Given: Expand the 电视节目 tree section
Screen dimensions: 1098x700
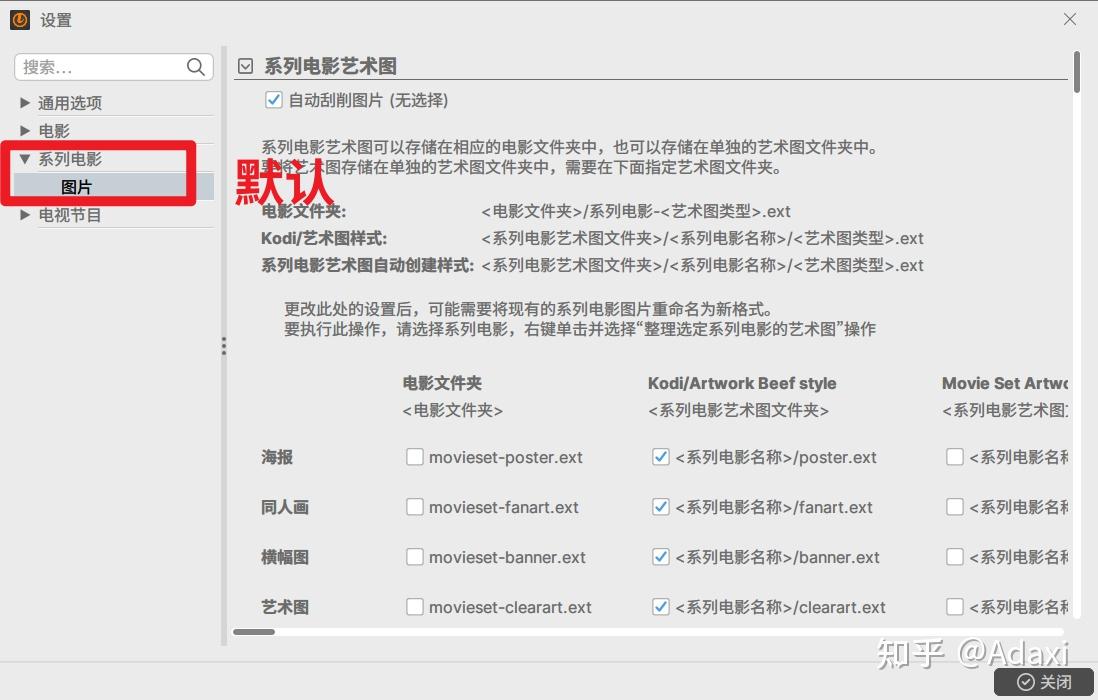Looking at the screenshot, I should pyautogui.click(x=24, y=214).
